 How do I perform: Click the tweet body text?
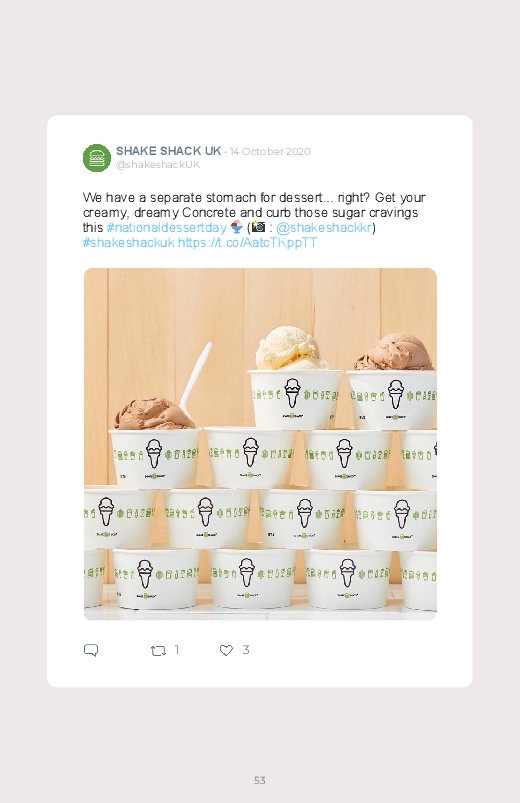[254, 220]
